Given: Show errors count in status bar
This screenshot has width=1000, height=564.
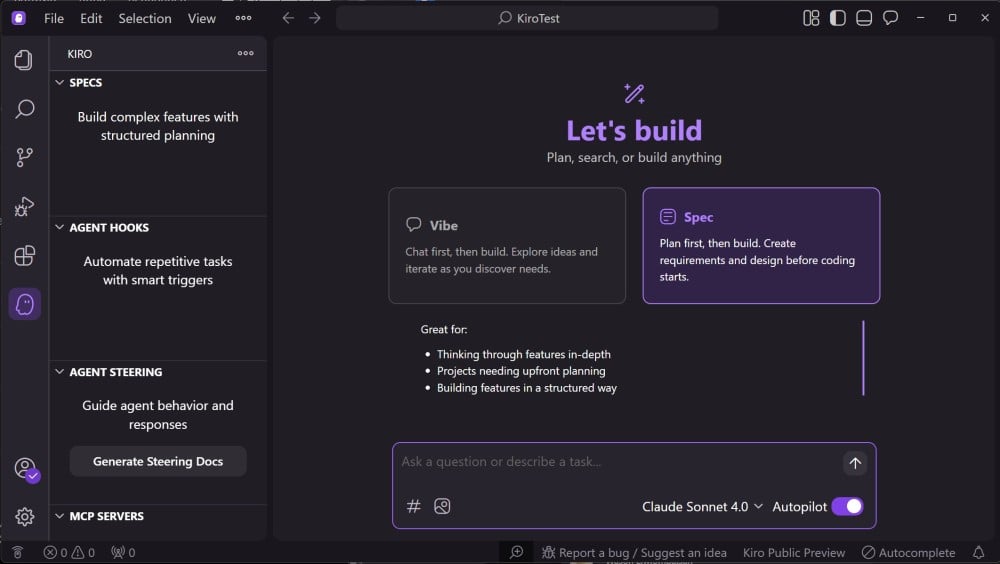Looking at the screenshot, I should pos(55,553).
